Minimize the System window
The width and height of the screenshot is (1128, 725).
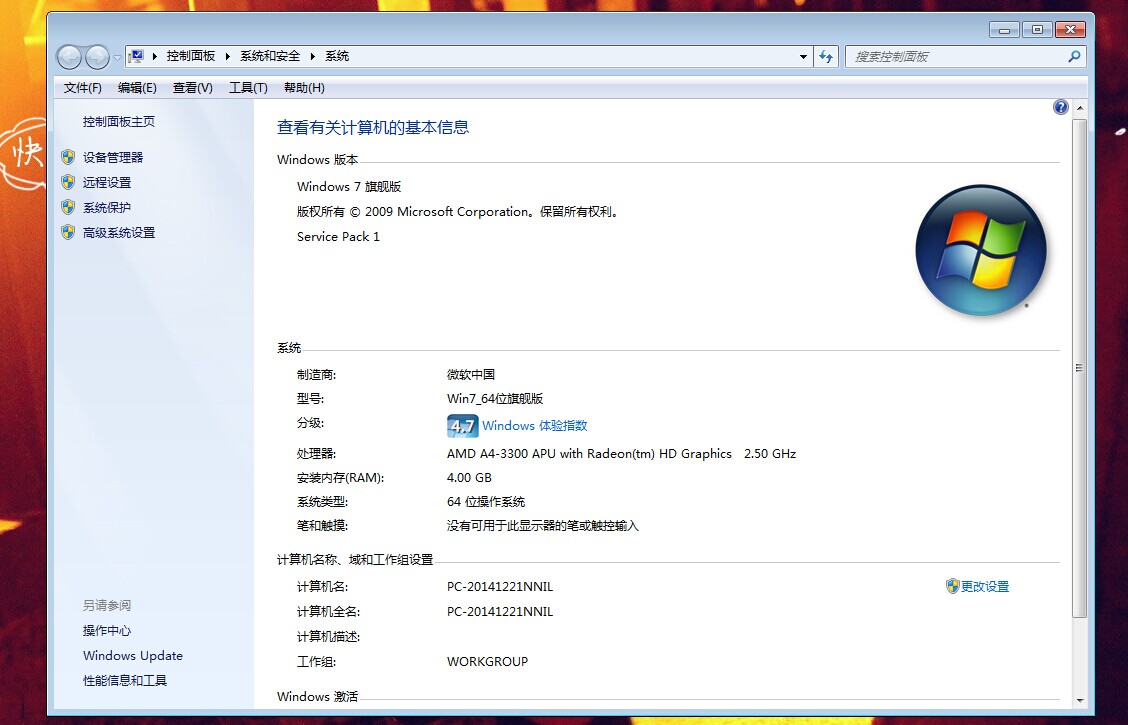point(1004,29)
